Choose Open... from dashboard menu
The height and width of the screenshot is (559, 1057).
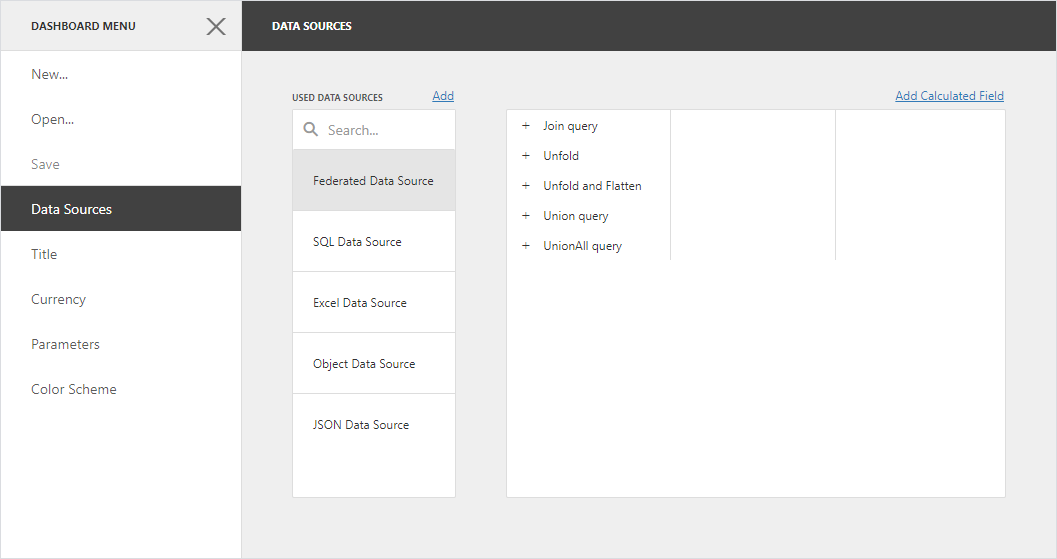click(121, 119)
